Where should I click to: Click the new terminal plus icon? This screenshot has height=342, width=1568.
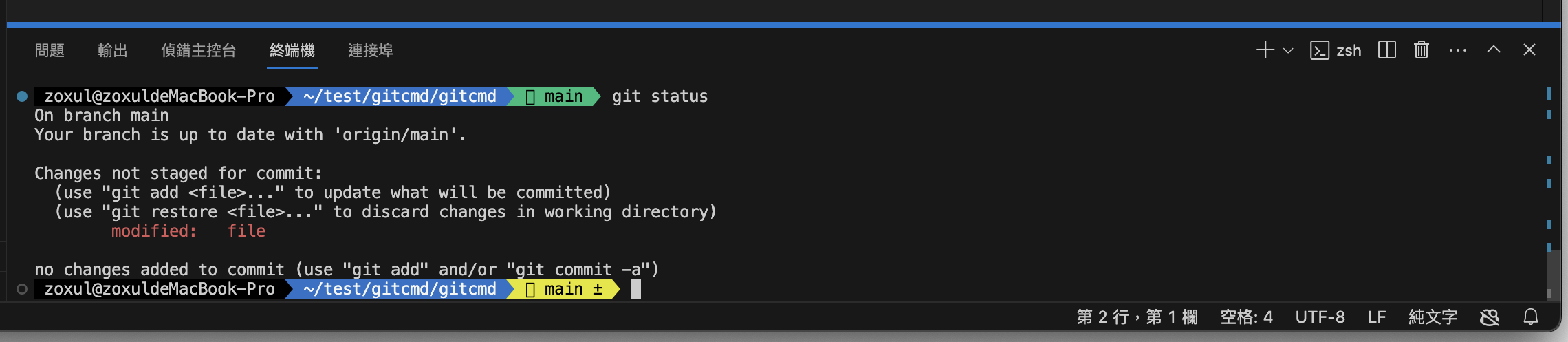coord(1265,50)
